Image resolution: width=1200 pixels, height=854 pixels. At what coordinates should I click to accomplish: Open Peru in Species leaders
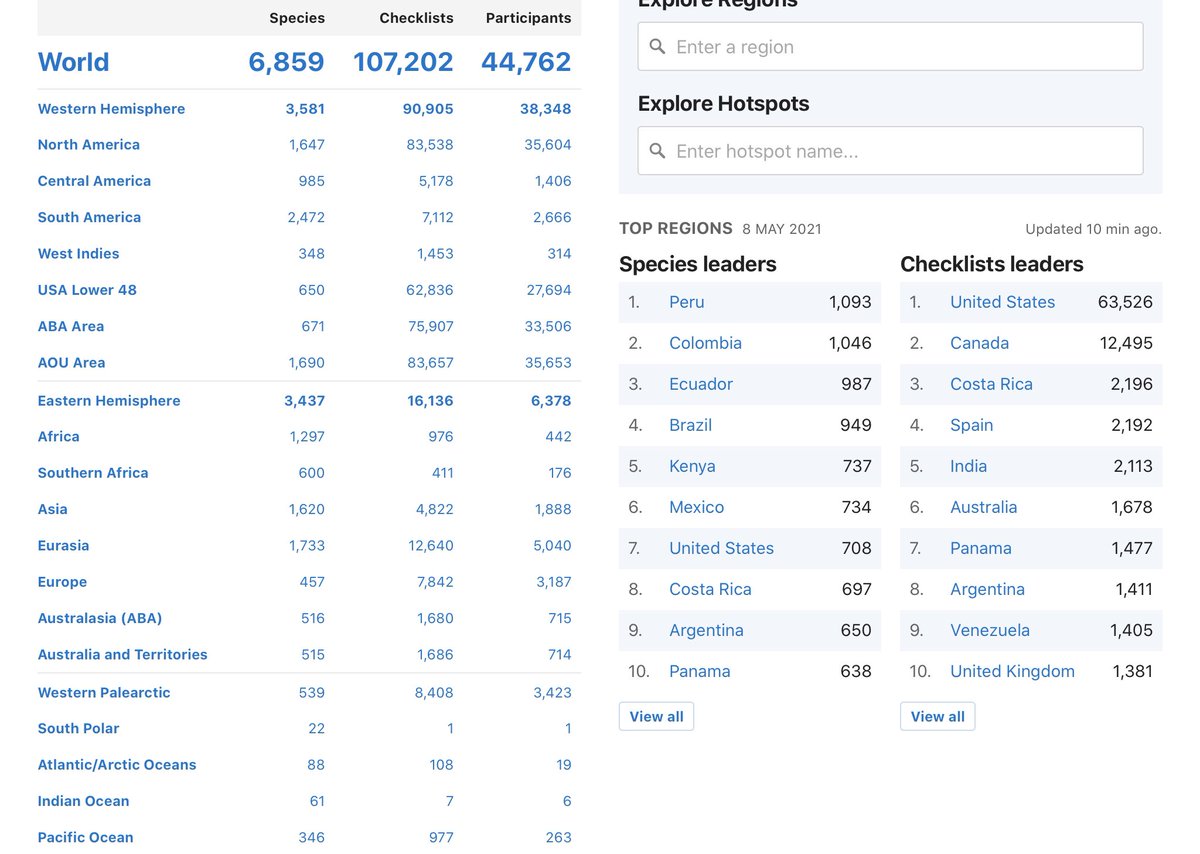tap(687, 302)
